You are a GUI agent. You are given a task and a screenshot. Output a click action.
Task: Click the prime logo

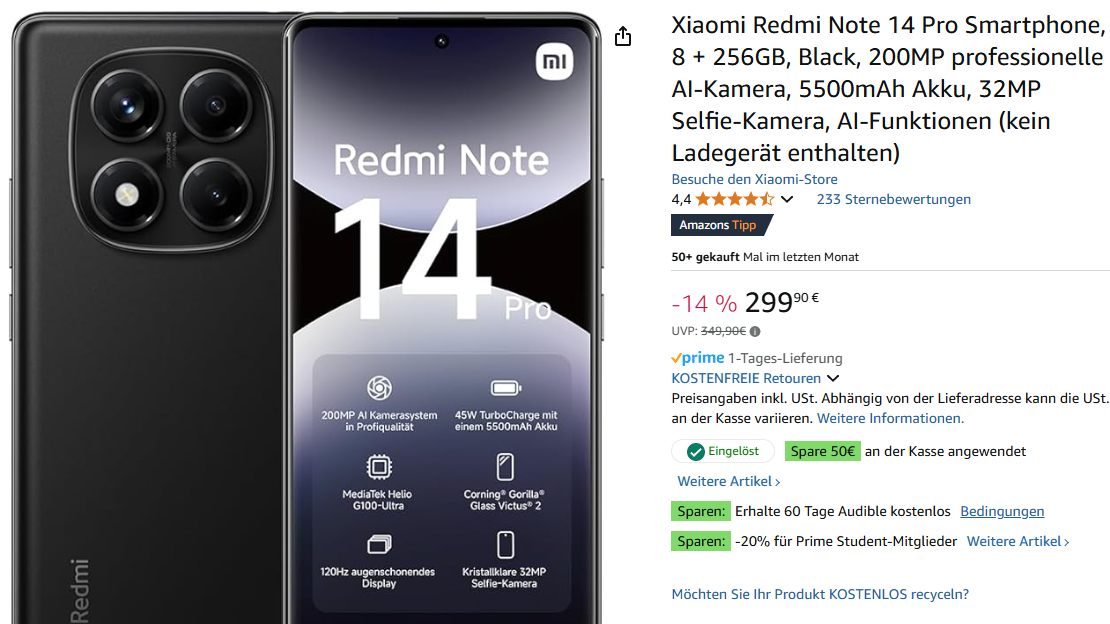click(698, 358)
